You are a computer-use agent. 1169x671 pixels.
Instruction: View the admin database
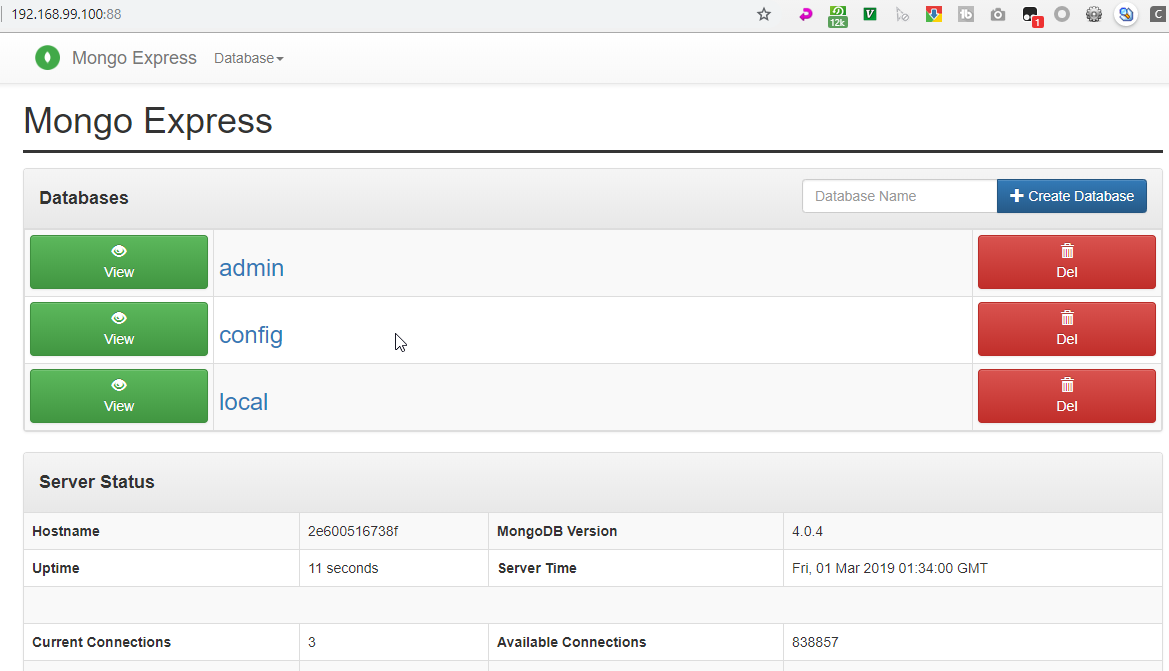point(119,262)
